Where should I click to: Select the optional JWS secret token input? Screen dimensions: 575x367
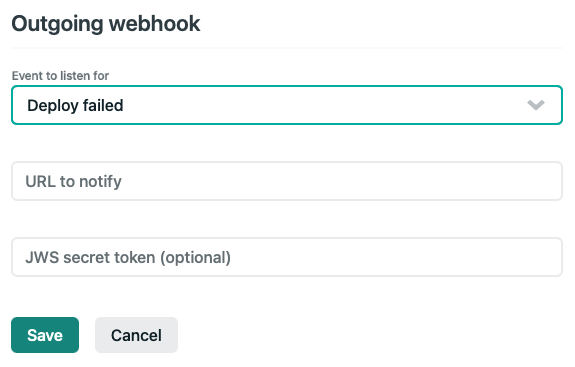(x=287, y=257)
